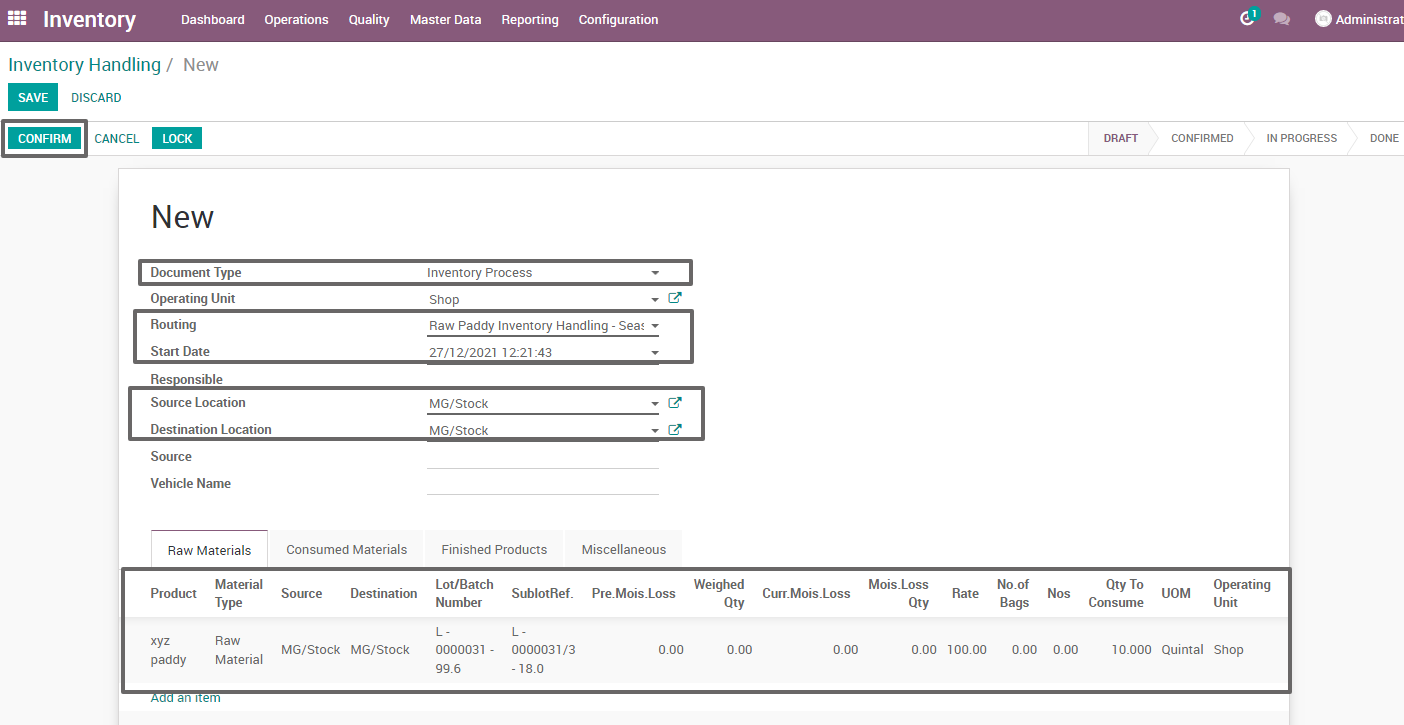This screenshot has height=725, width=1404.
Task: Click the Administrator avatar
Action: click(1323, 17)
